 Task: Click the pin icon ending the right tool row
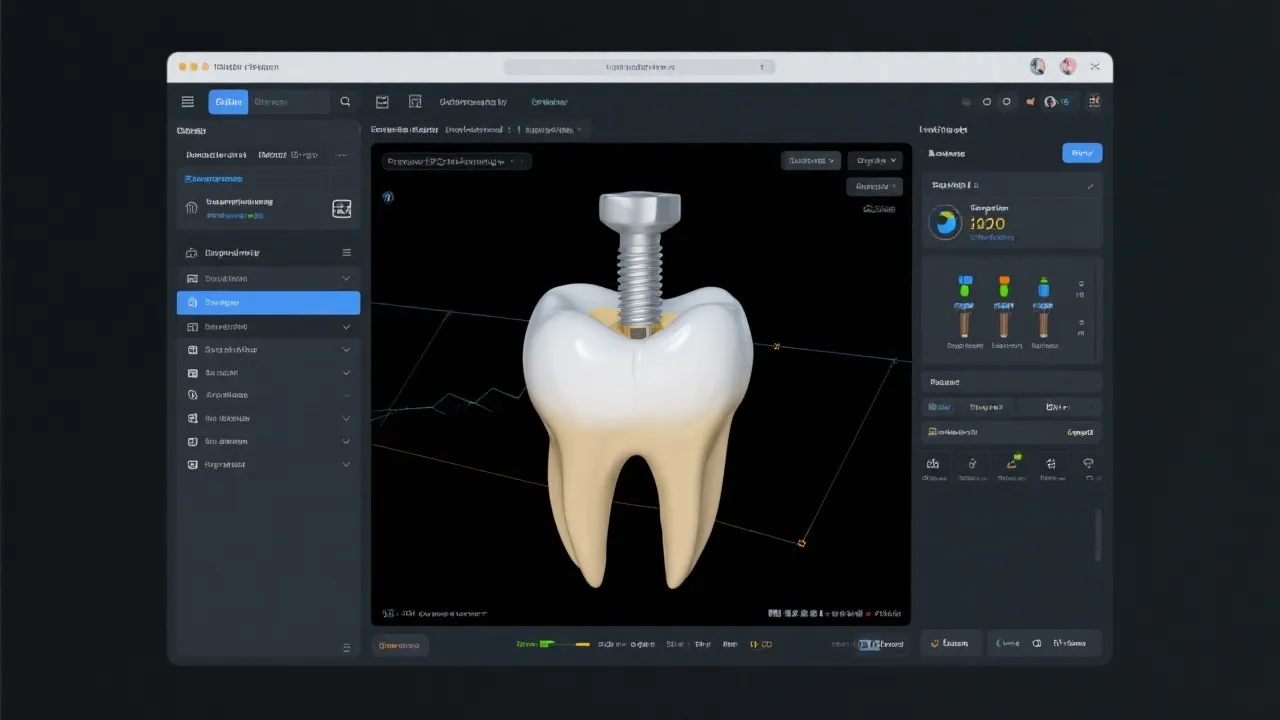pos(1088,463)
